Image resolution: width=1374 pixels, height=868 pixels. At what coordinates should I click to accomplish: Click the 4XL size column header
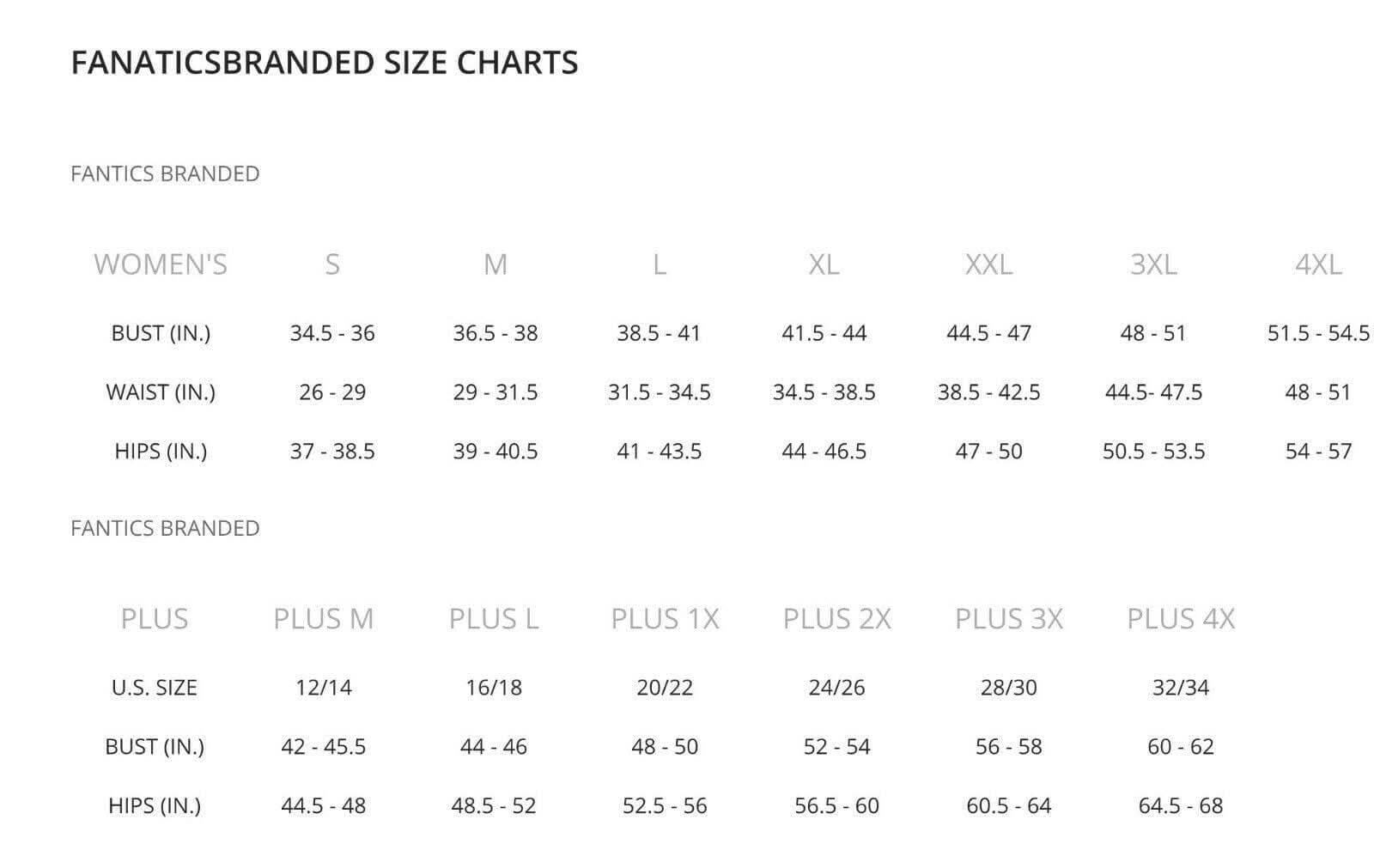[1318, 264]
